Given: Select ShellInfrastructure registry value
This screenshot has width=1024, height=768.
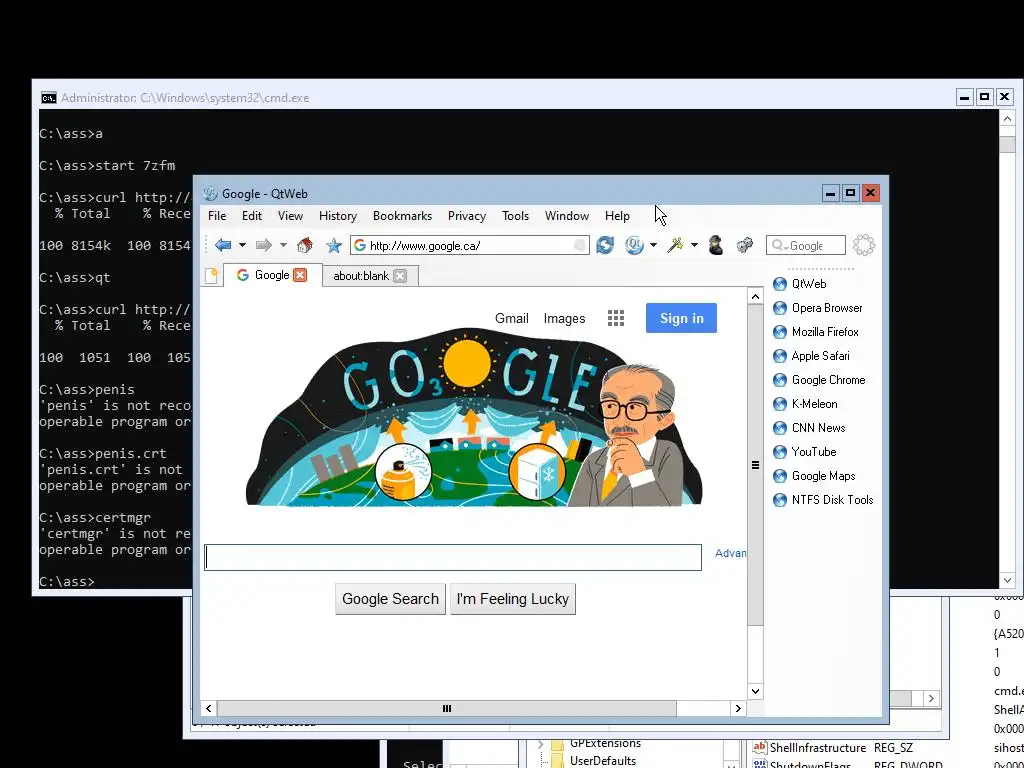Looking at the screenshot, I should click(818, 748).
